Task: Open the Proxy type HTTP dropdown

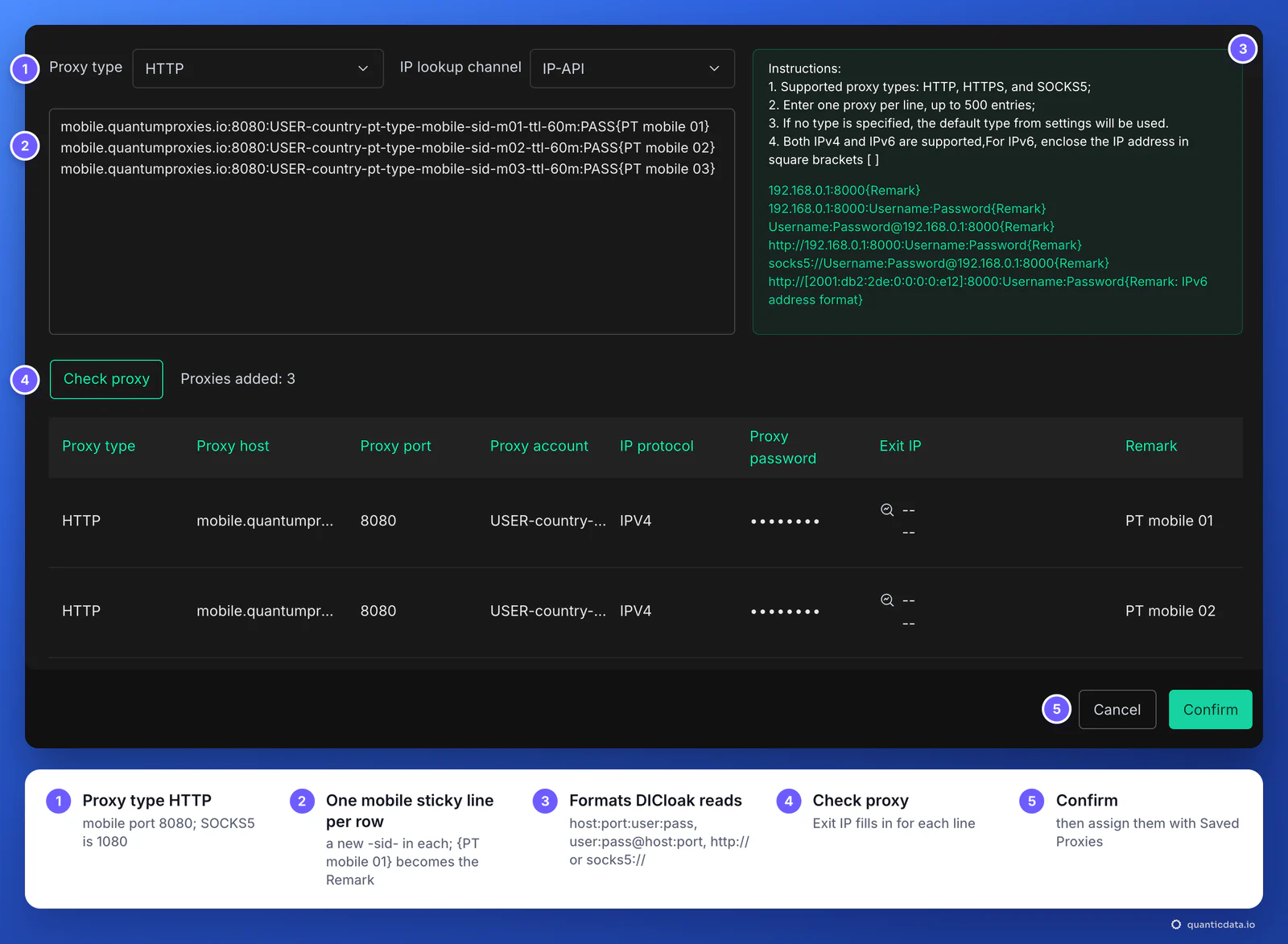Action: (258, 68)
